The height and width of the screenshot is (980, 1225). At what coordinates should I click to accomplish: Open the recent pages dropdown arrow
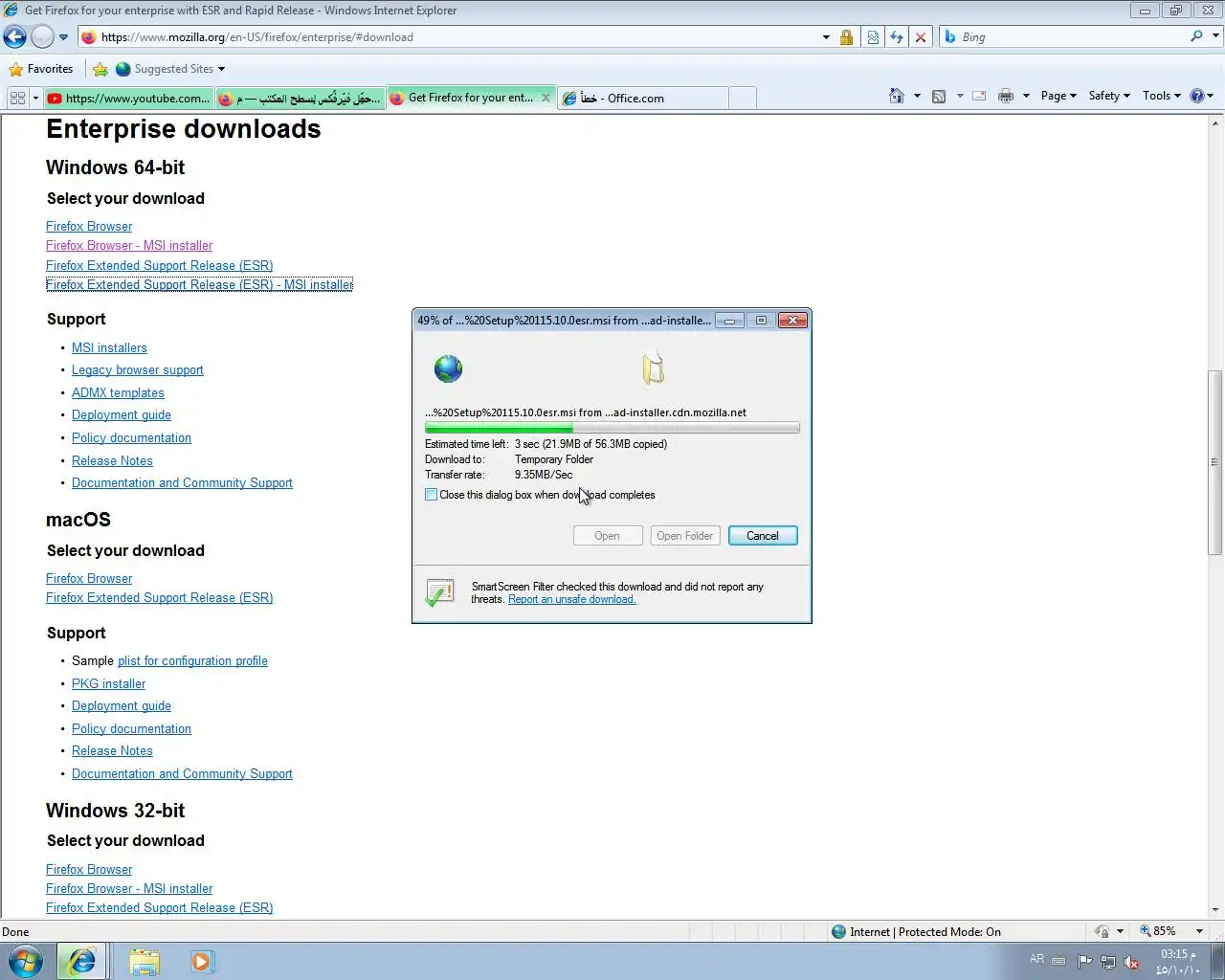pos(64,37)
